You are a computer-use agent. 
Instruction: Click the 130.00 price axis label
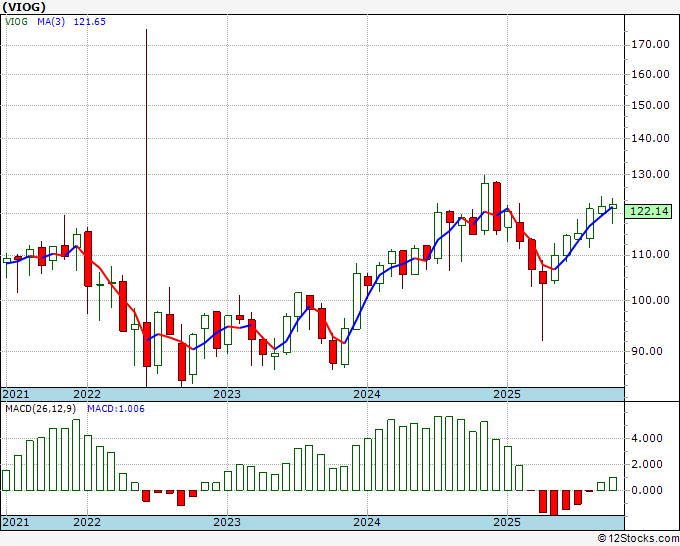click(x=649, y=174)
